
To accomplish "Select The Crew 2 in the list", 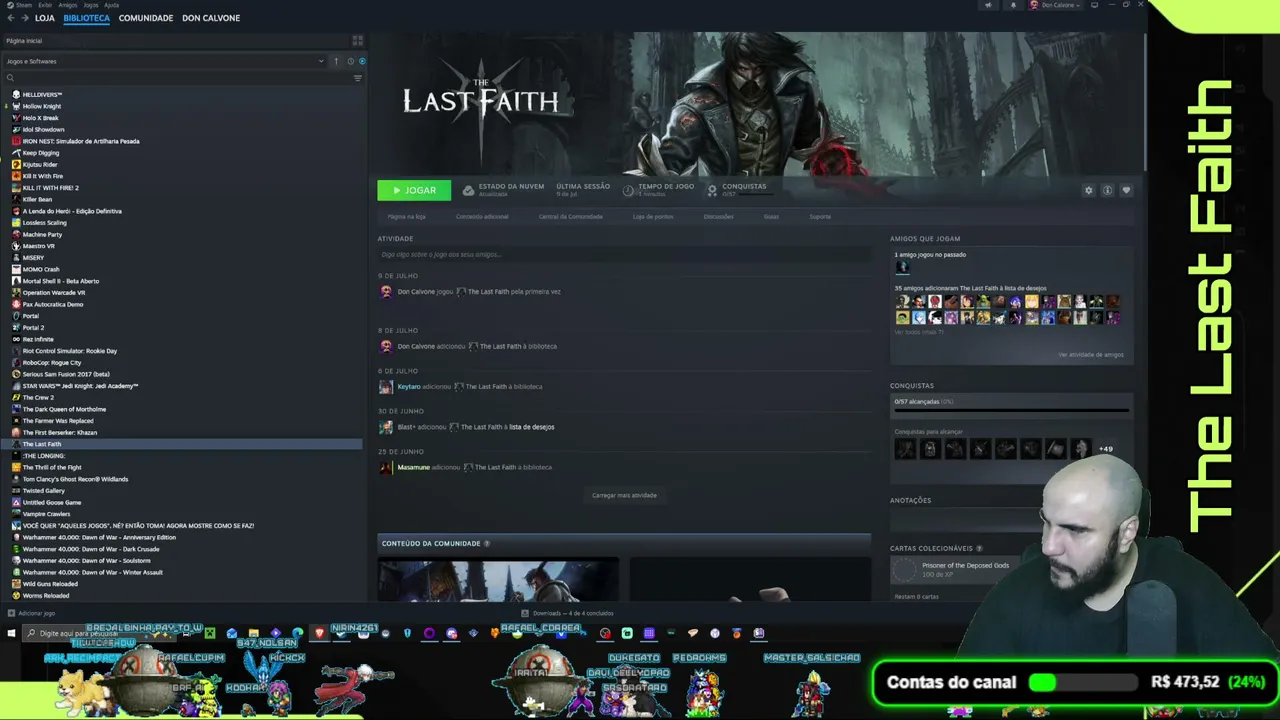I will coord(38,398).
